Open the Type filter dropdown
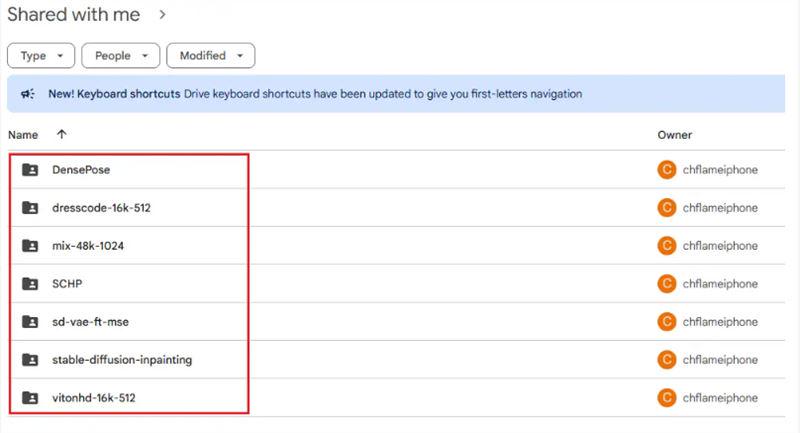This screenshot has height=433, width=800. [x=41, y=56]
